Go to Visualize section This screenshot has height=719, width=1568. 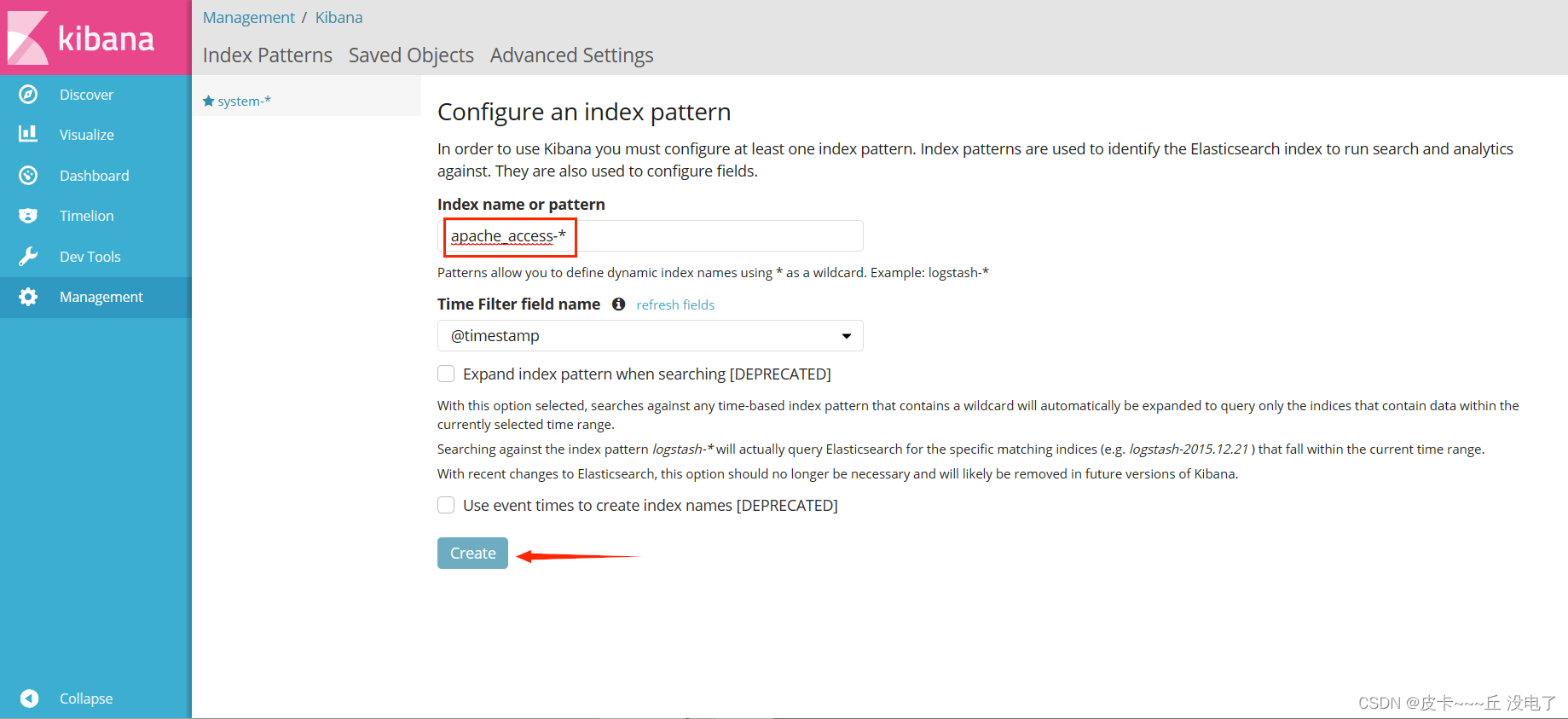[87, 135]
